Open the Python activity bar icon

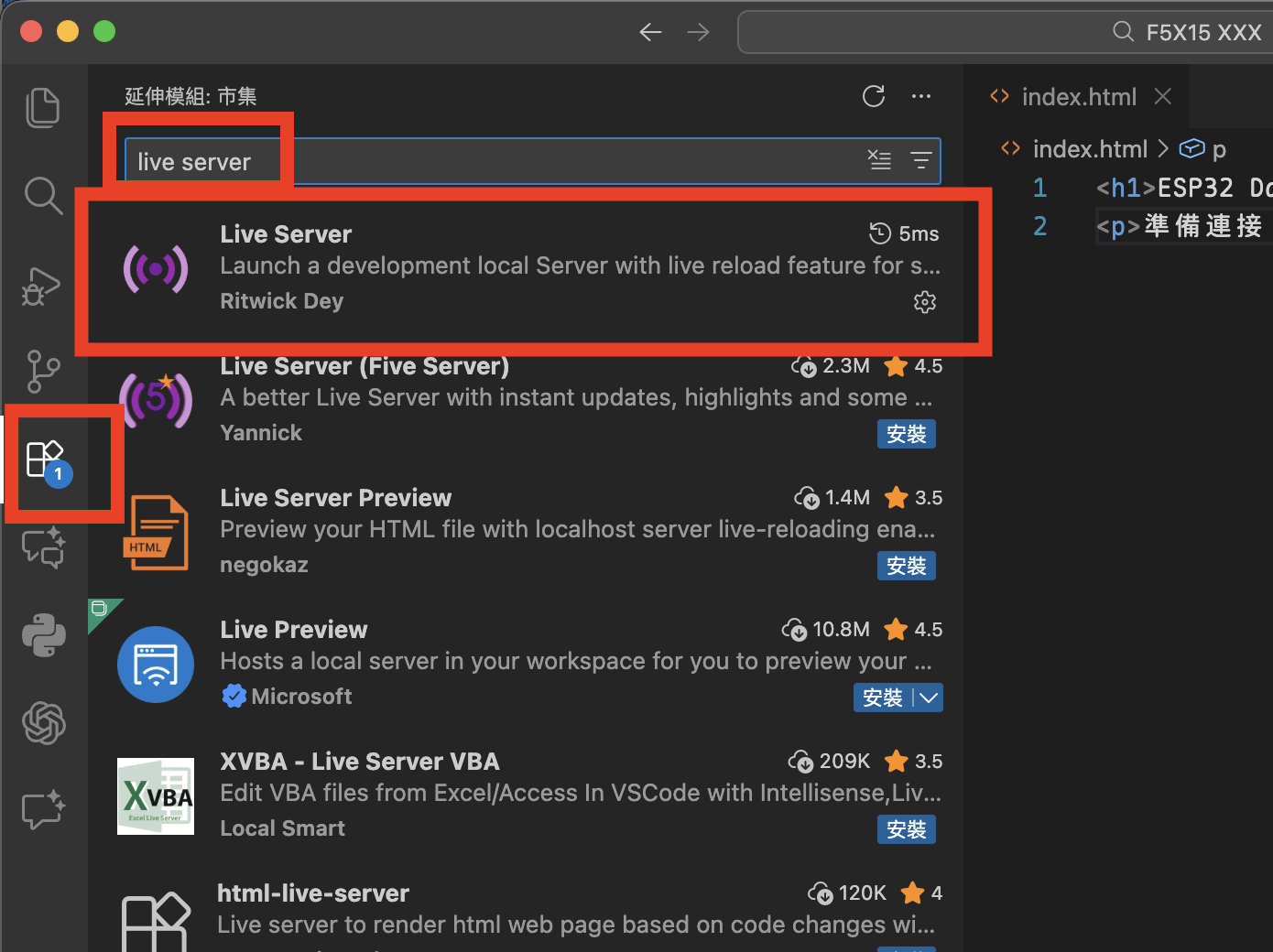tap(44, 635)
